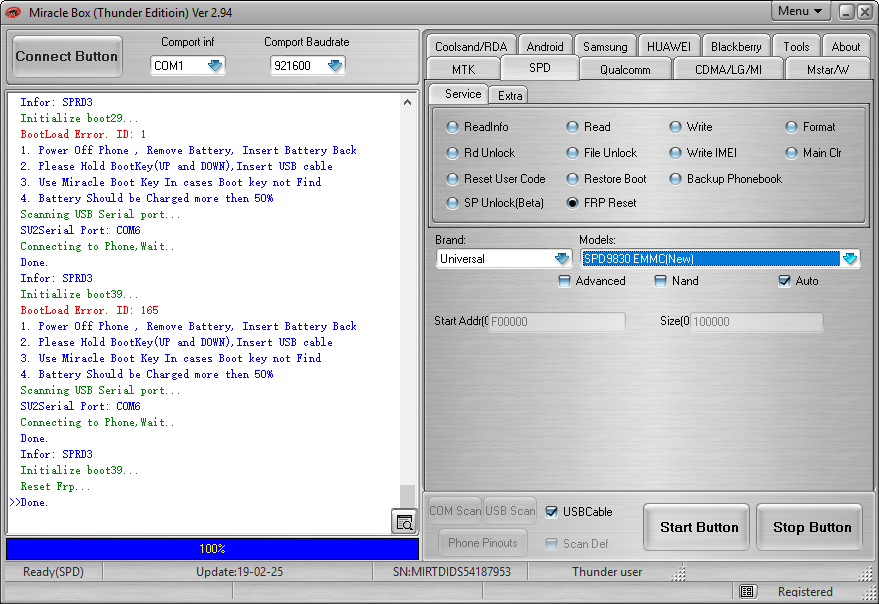Screen dimensions: 879x604
Task: Click the Connect Button
Action: [x=67, y=57]
